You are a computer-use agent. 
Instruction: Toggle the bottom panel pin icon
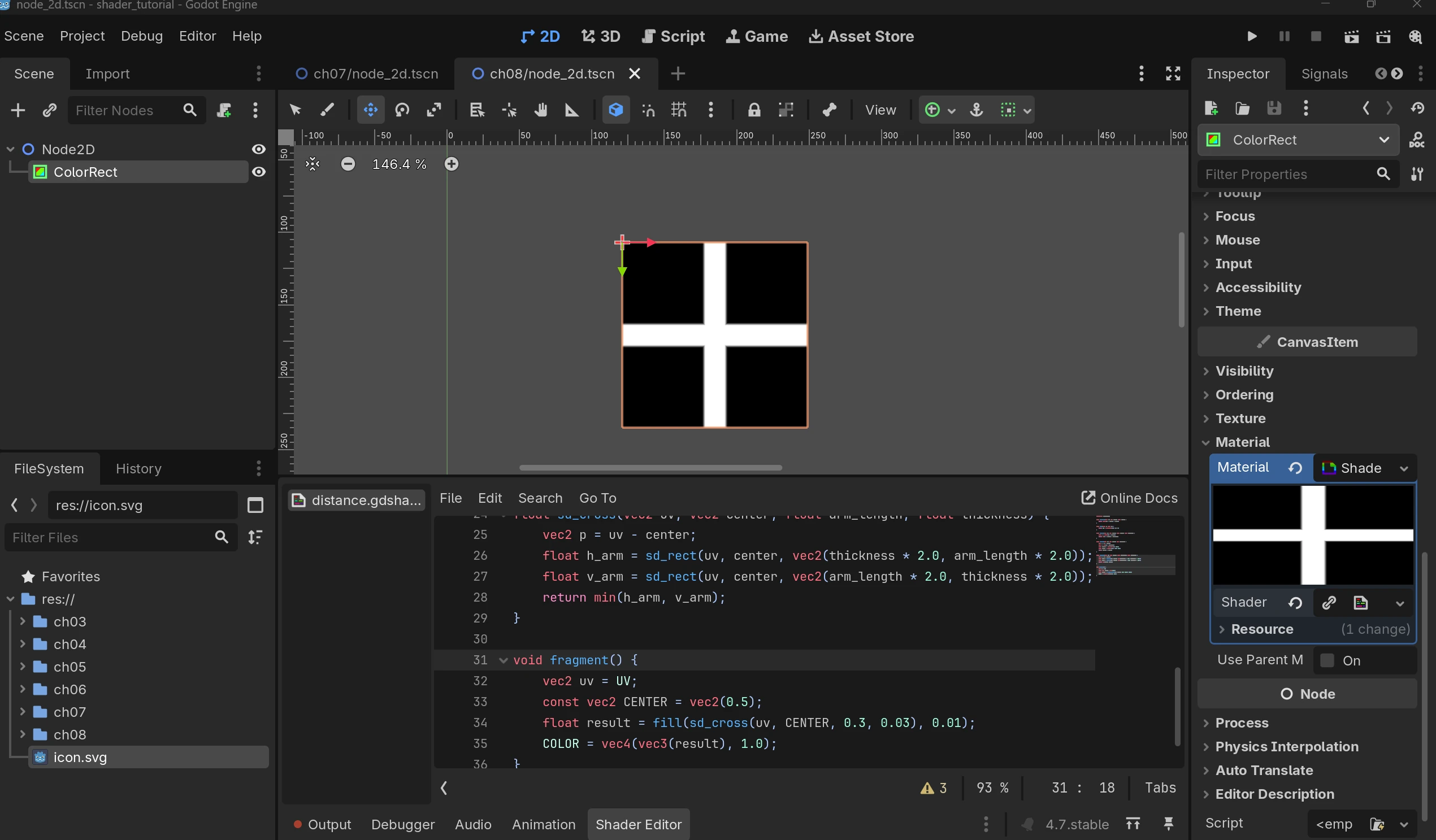click(x=1168, y=824)
